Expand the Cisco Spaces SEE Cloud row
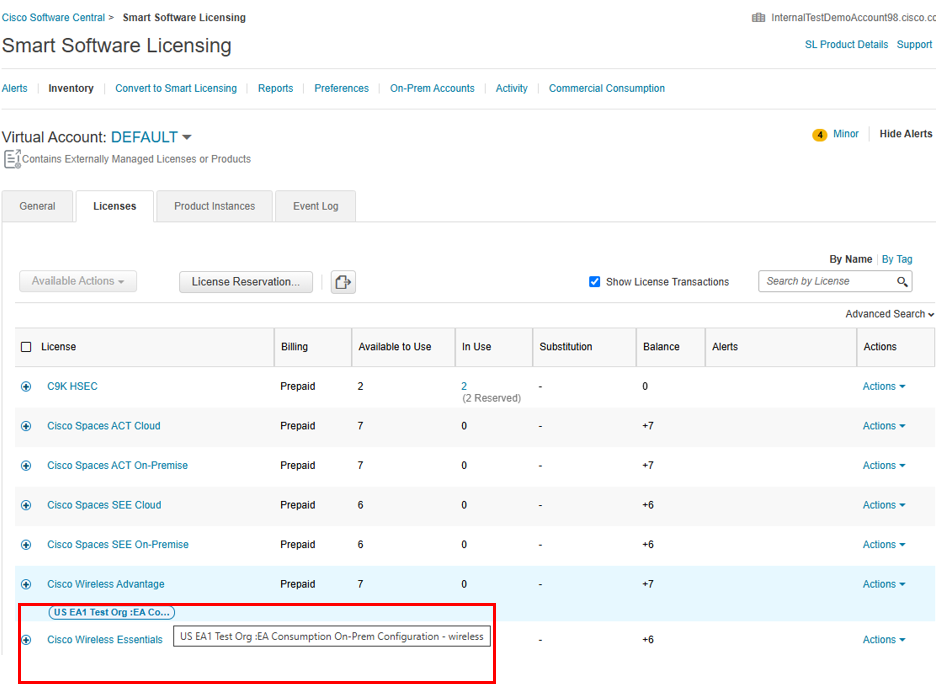936x684 pixels. (x=26, y=506)
